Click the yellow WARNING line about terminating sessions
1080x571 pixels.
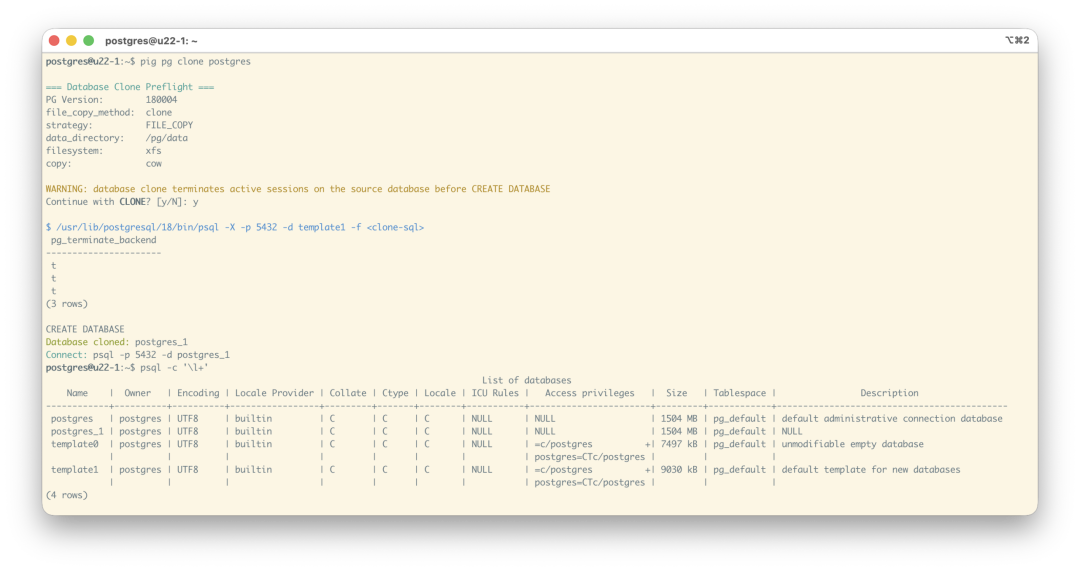pyautogui.click(x=298, y=189)
